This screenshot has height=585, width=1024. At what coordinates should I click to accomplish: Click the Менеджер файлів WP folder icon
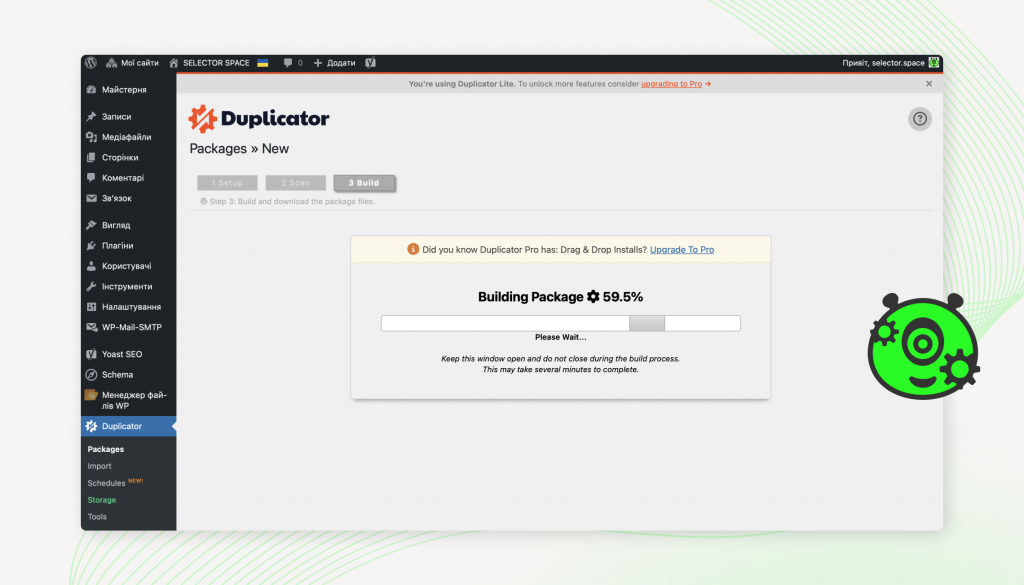pyautogui.click(x=90, y=394)
